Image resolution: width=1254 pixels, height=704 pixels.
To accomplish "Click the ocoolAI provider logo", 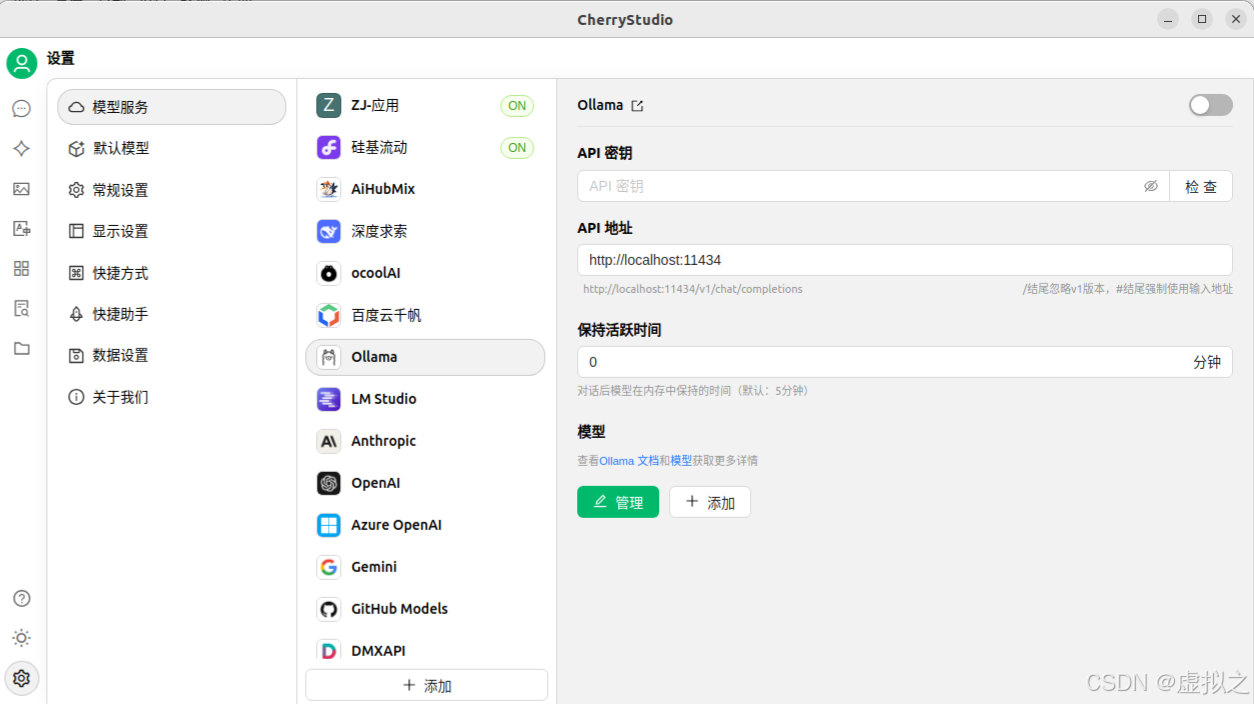I will pos(328,273).
